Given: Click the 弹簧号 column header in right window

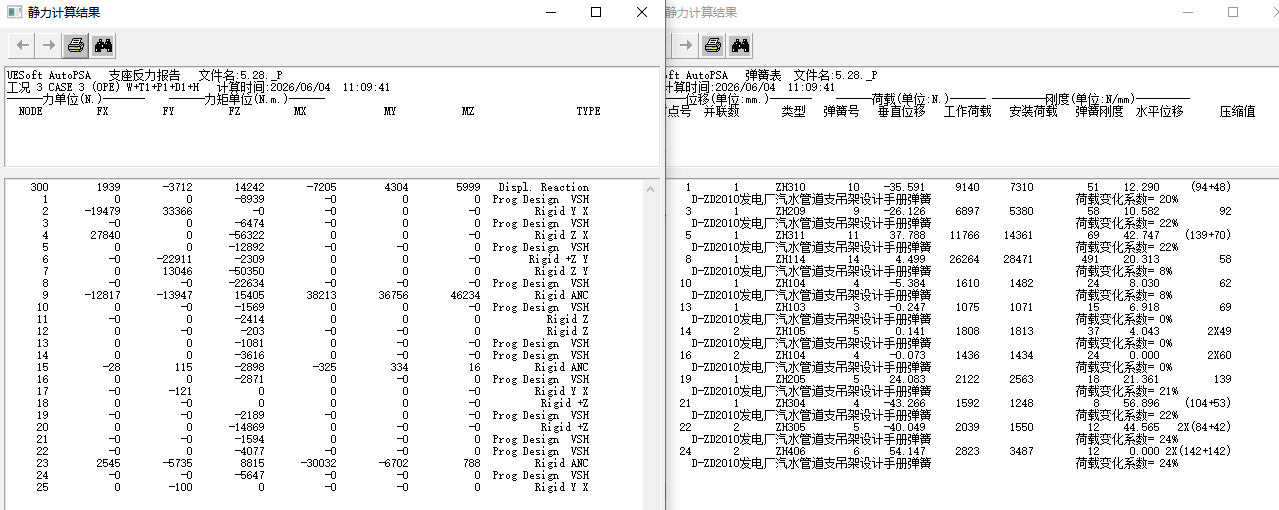Looking at the screenshot, I should (x=841, y=112).
